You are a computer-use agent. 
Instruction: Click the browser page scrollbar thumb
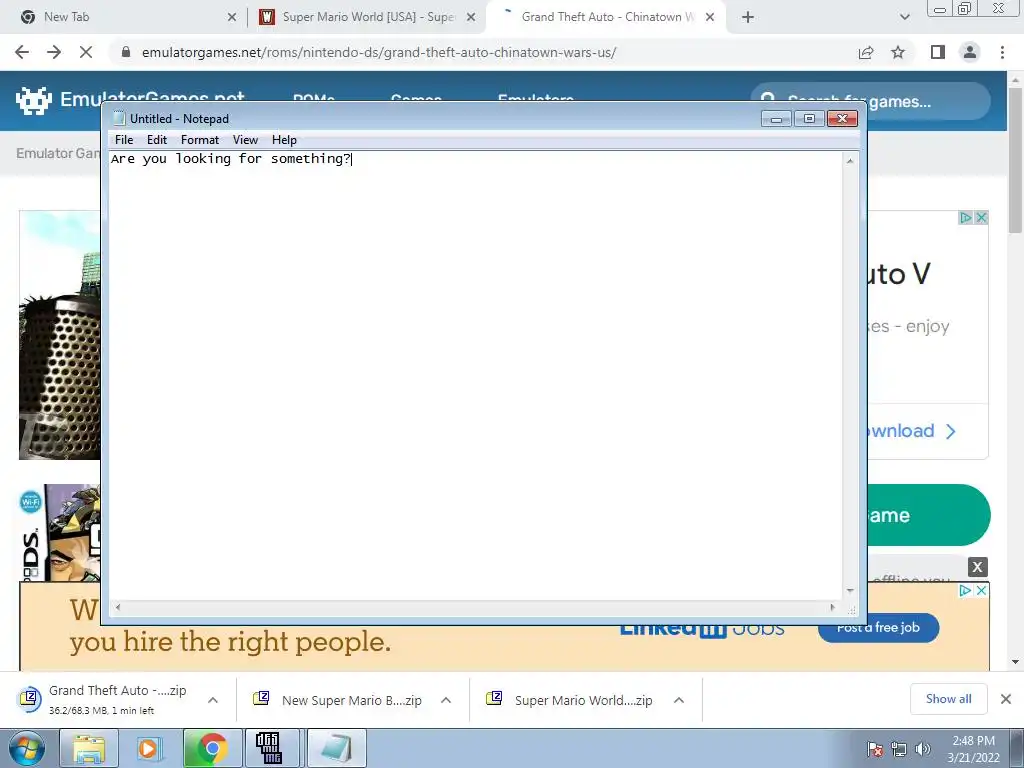[1015, 160]
